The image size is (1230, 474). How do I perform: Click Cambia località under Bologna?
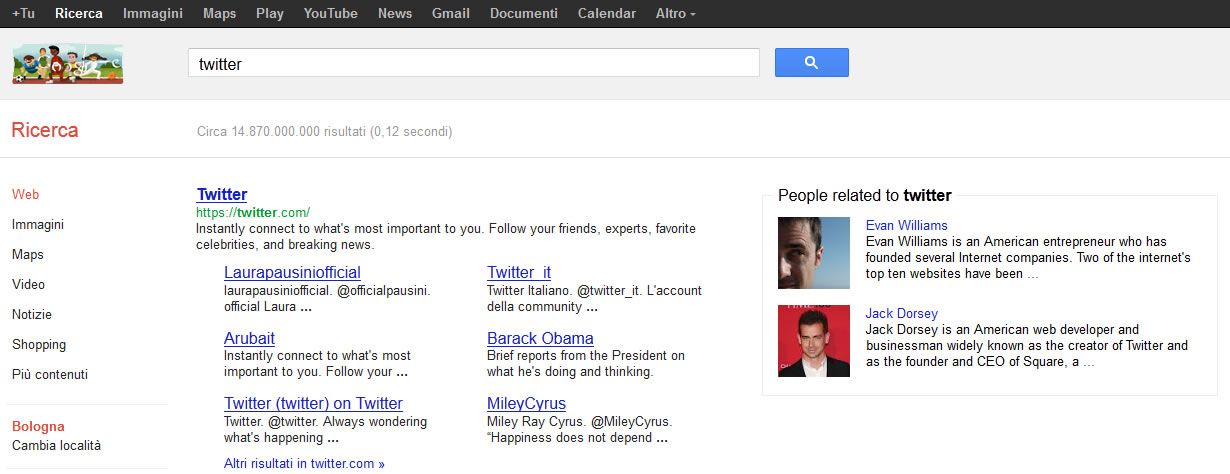(x=56, y=446)
